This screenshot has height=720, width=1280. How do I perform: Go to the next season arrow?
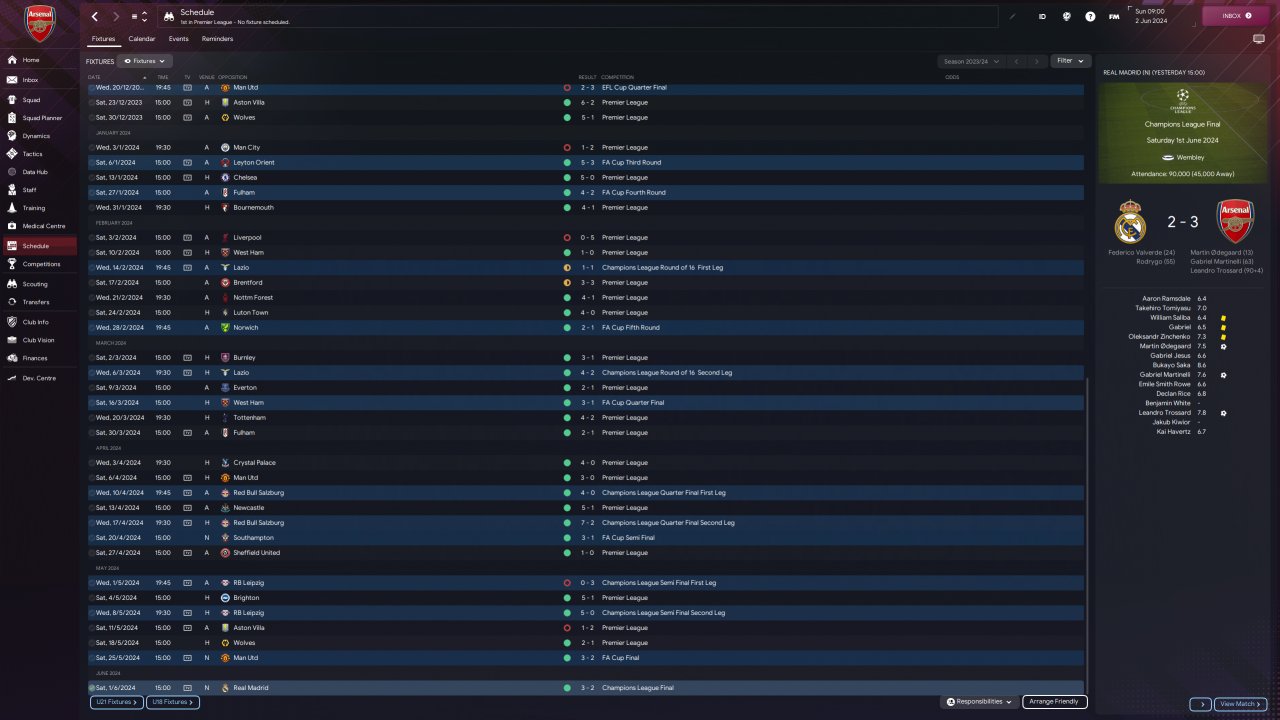pyautogui.click(x=1037, y=61)
